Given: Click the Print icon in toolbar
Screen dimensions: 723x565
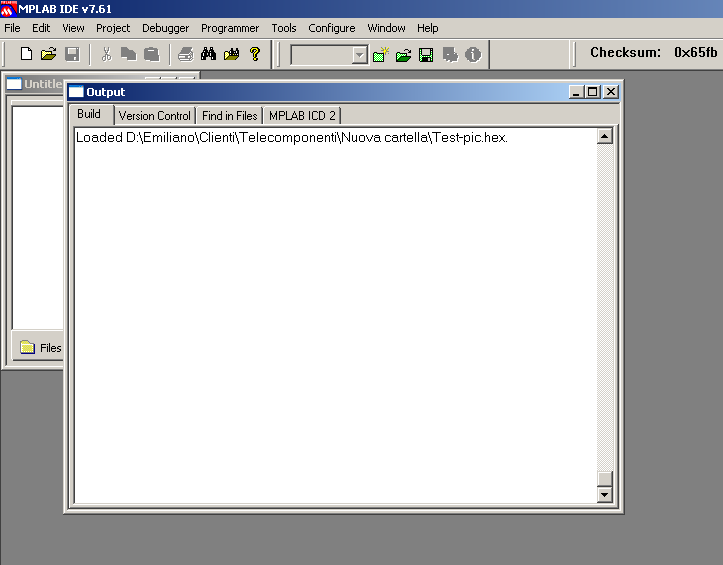Looking at the screenshot, I should [185, 54].
